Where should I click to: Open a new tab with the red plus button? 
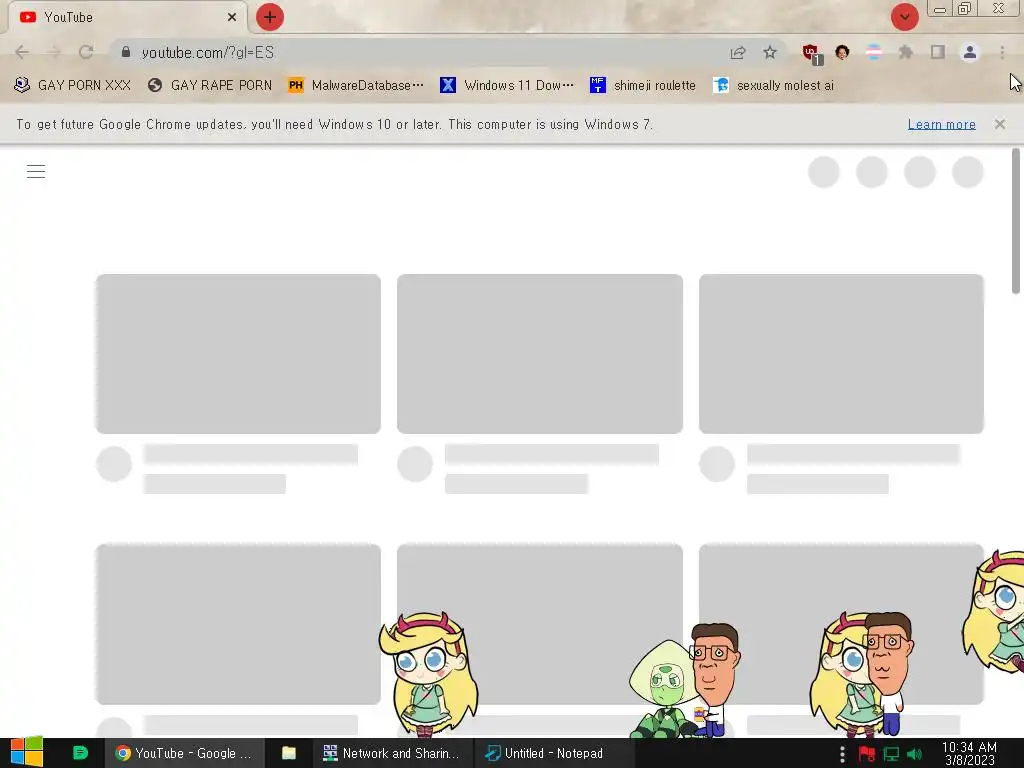click(x=270, y=17)
